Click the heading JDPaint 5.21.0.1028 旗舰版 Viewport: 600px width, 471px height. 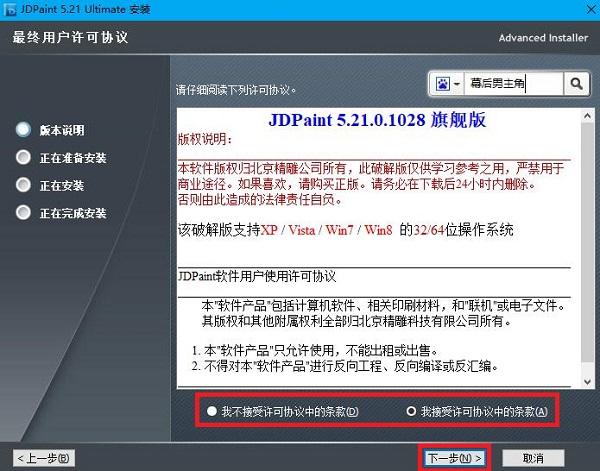(377, 120)
